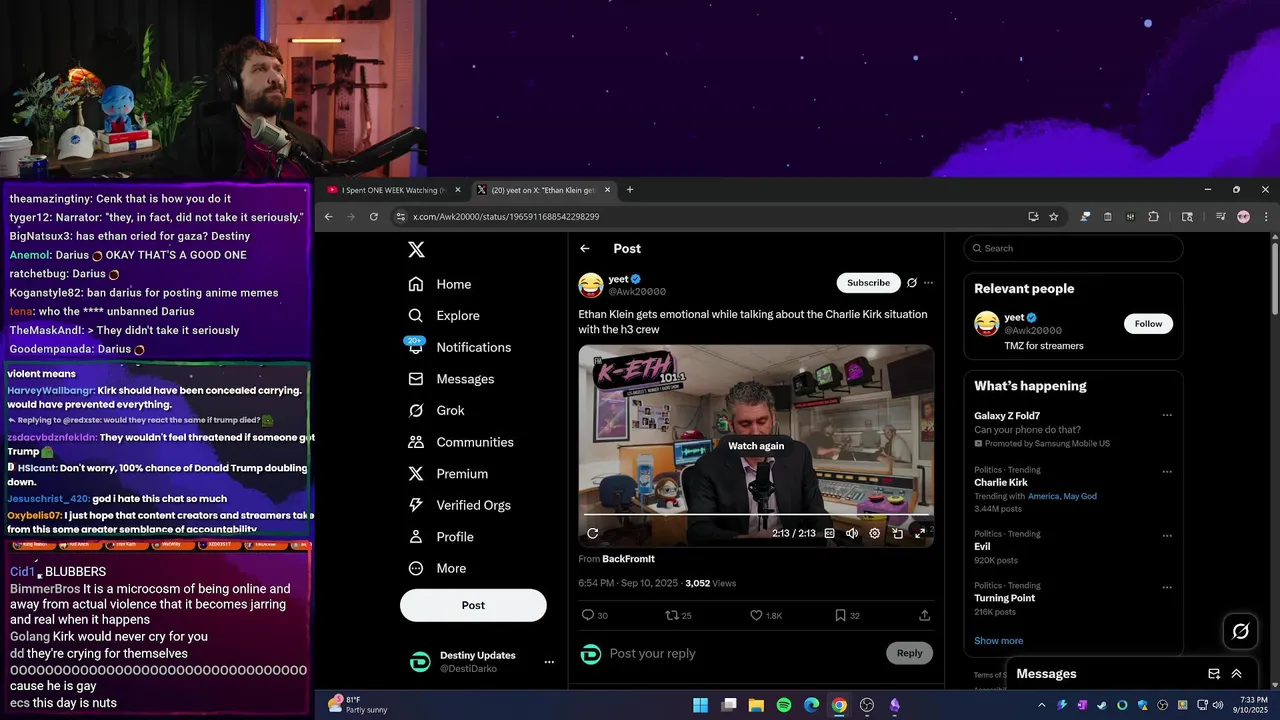The width and height of the screenshot is (1280, 720).
Task: Open Turning Point trend options dots
Action: (1167, 586)
